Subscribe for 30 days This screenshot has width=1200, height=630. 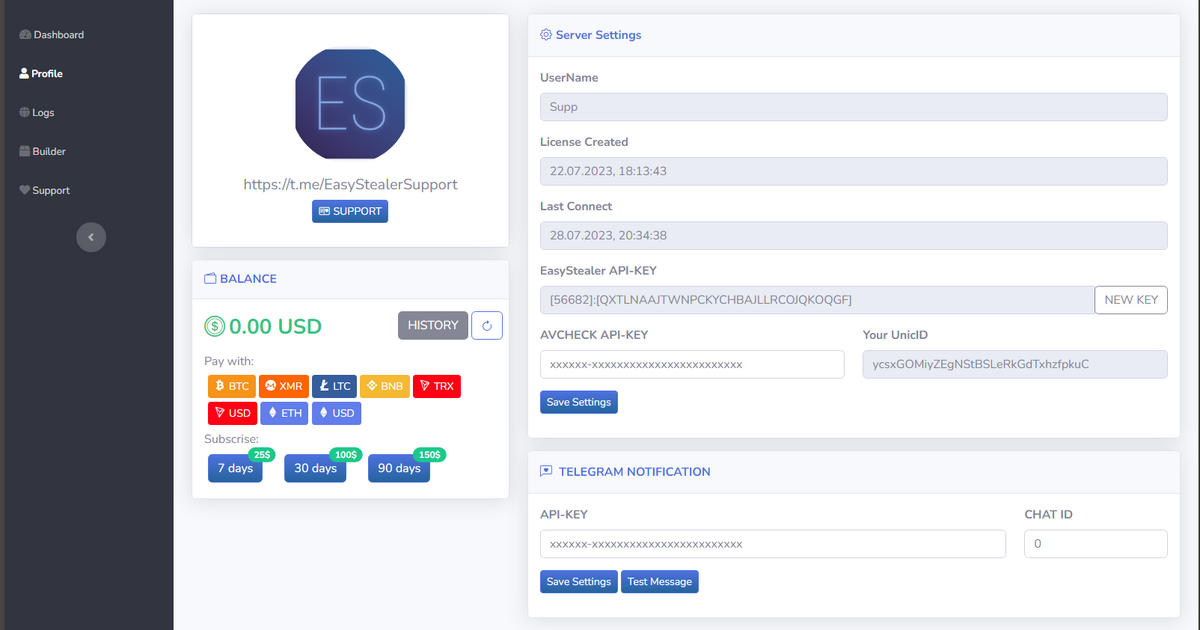point(315,469)
